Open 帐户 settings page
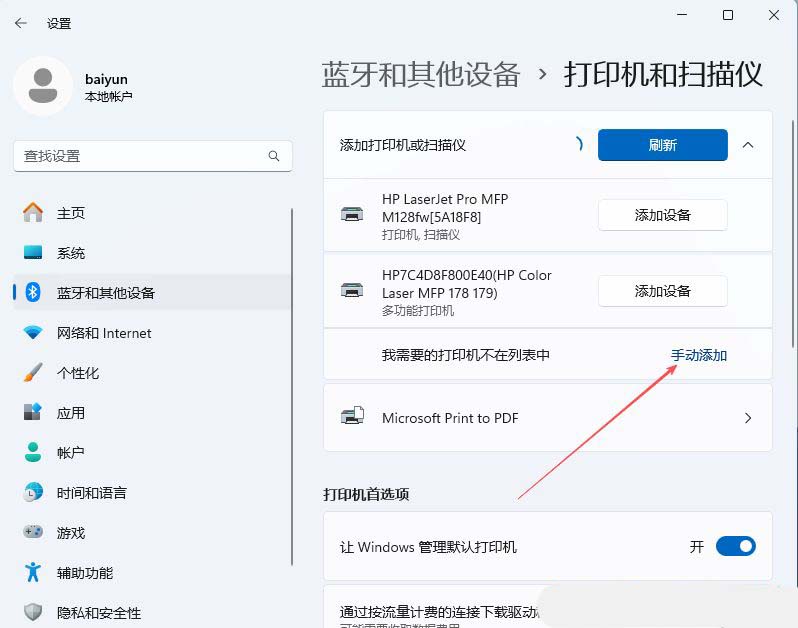Screen dimensions: 798x628 [152, 452]
